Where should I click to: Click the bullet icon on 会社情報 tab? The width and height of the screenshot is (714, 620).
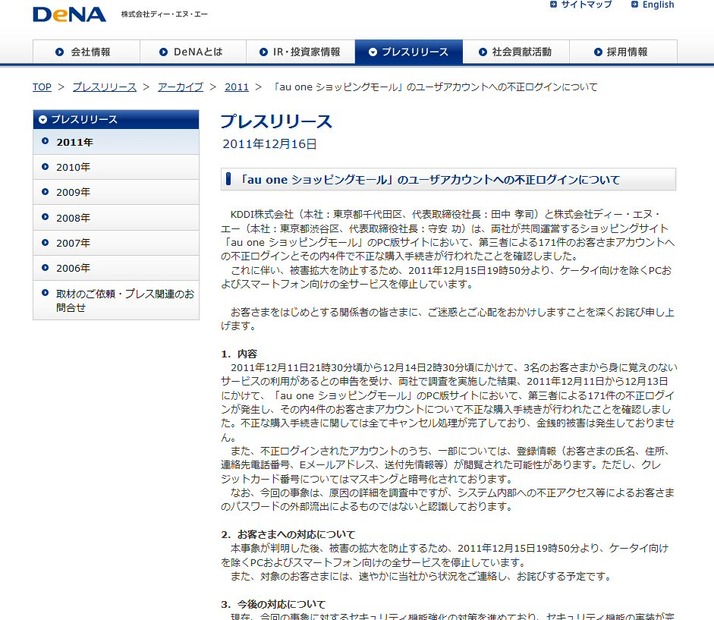point(60,52)
